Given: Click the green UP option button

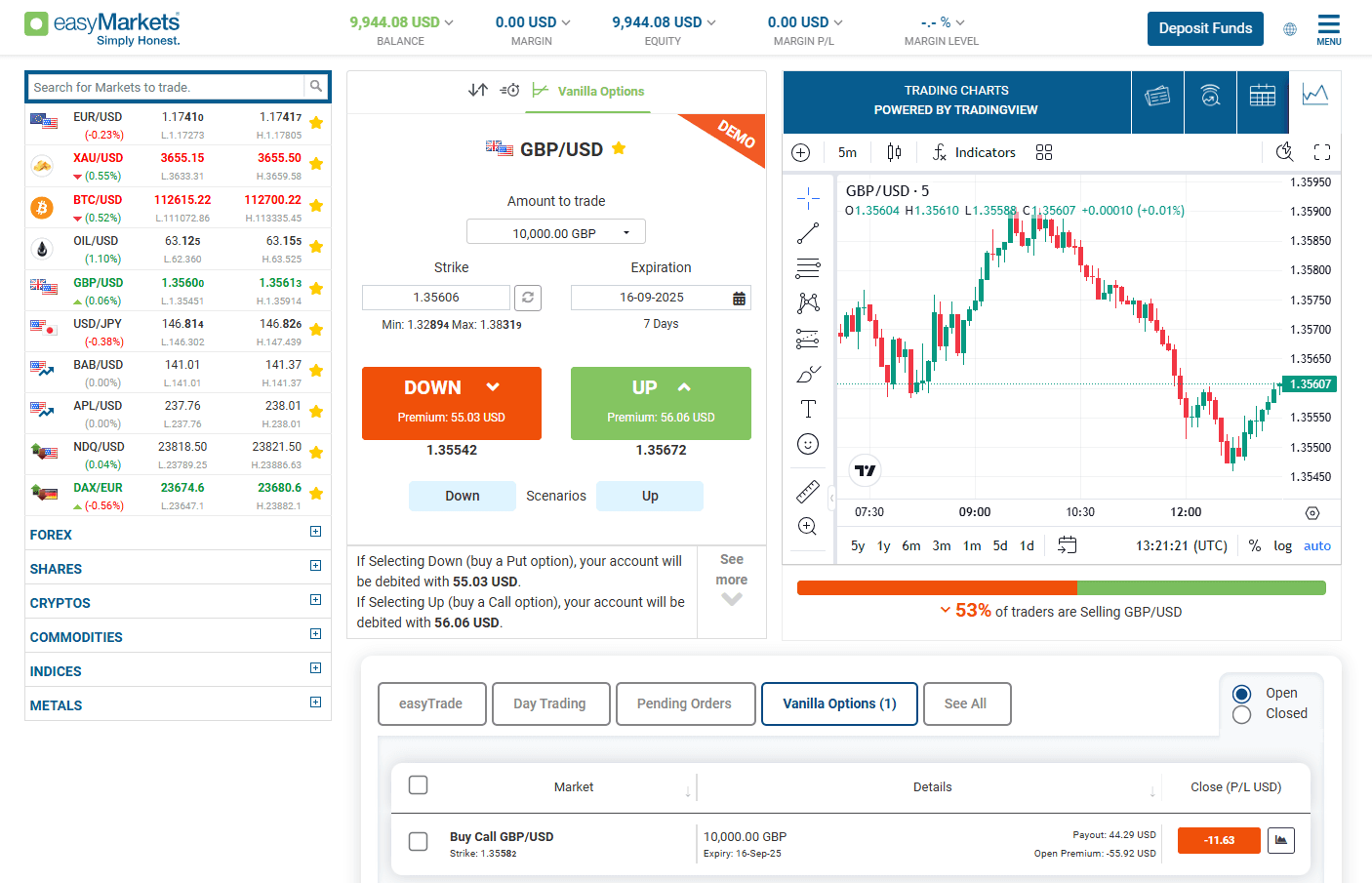Looking at the screenshot, I should pos(661,403).
